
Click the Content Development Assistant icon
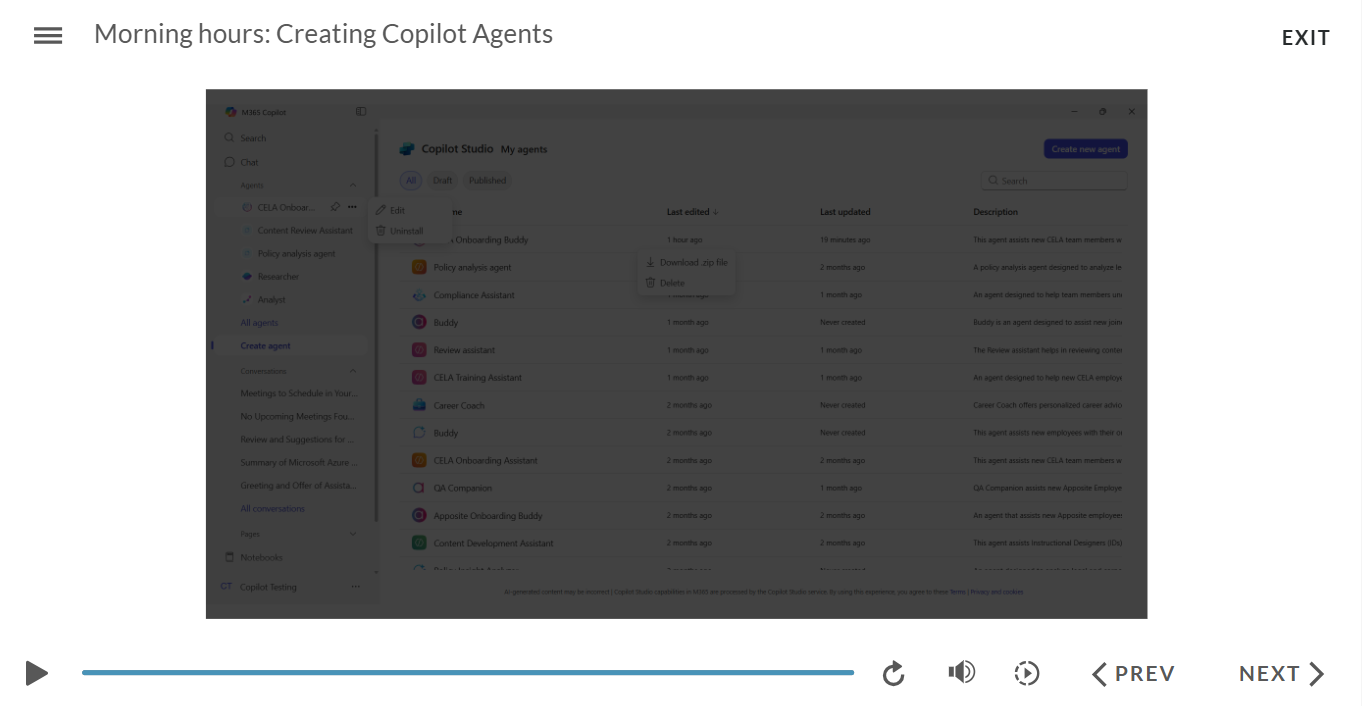420,543
